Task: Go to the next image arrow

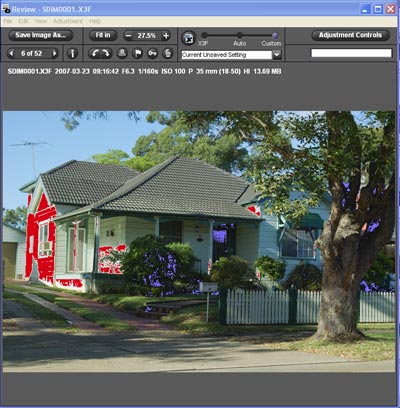Action: 54,53
